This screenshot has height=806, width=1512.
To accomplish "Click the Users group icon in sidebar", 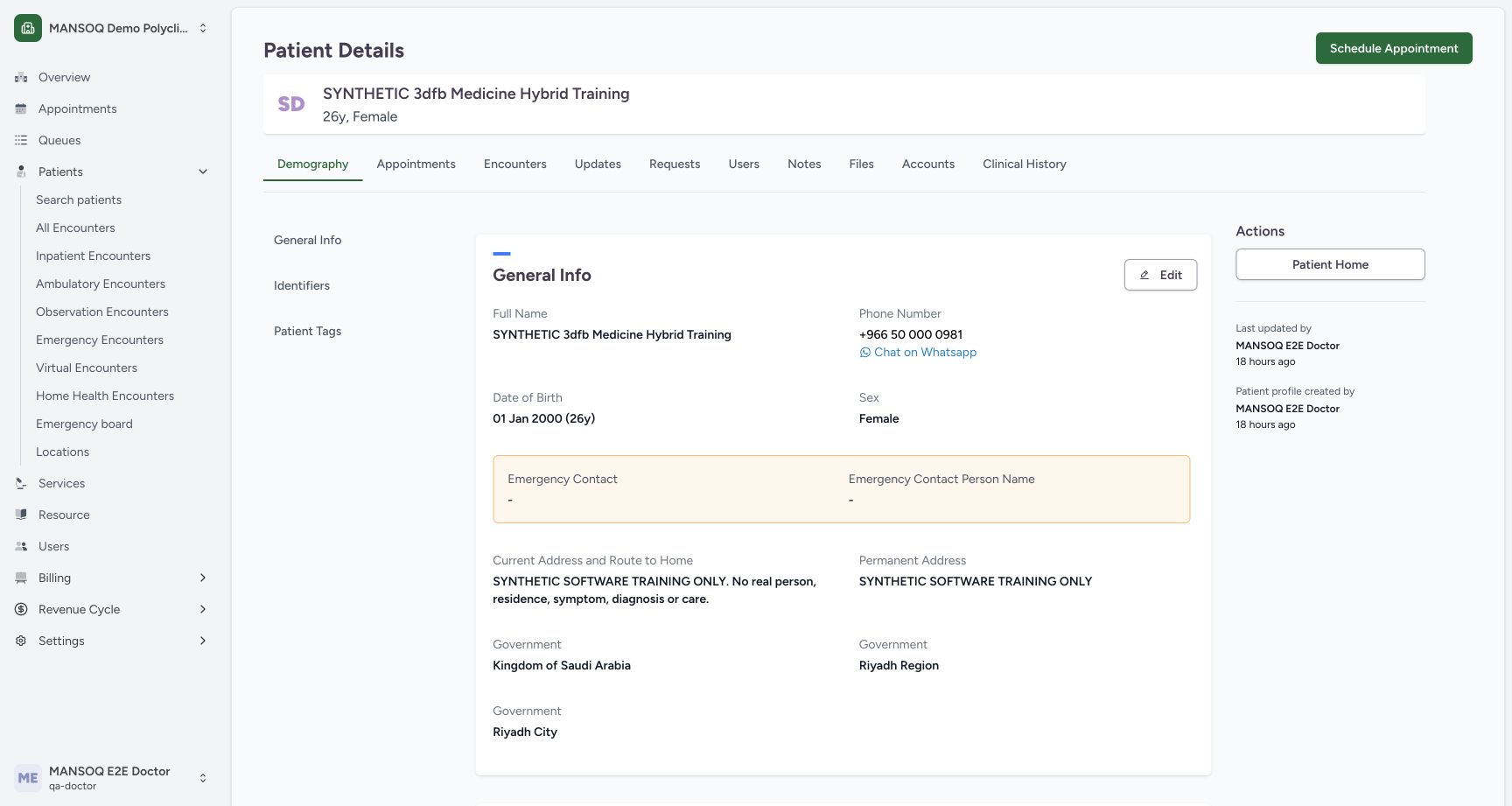I will point(21,546).
